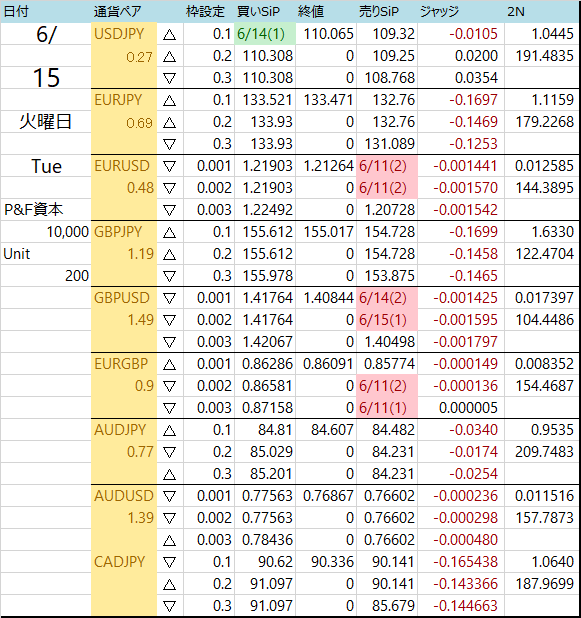Select the AUDJPY currency pair cell
Viewport: 581px width, 618px height.
coord(124,430)
